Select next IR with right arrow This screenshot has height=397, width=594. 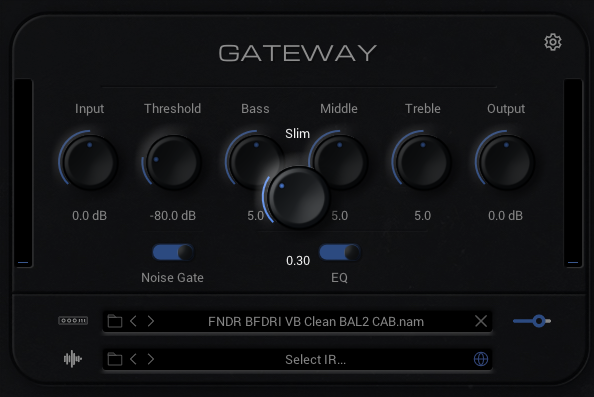151,359
